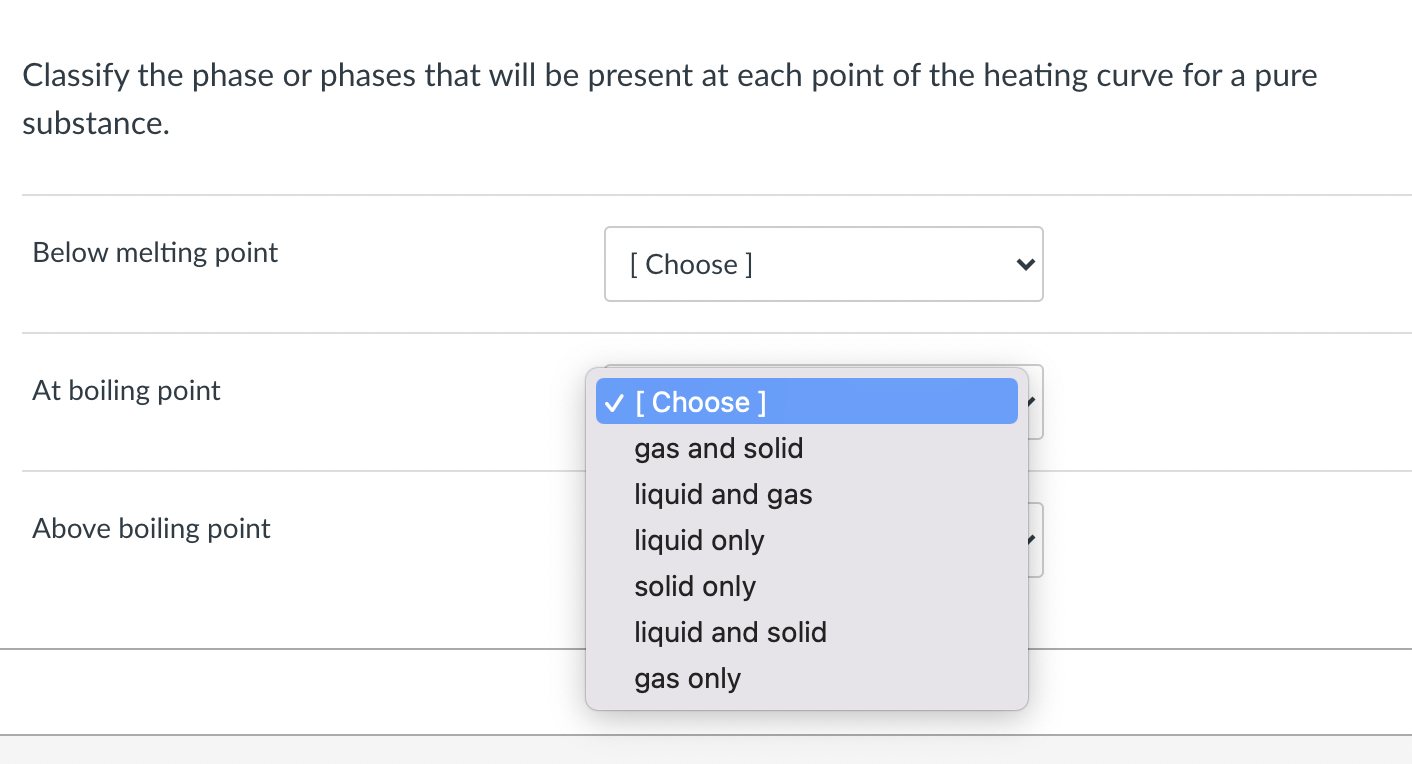The height and width of the screenshot is (764, 1412).
Task: Click the gray footer area at the bottom
Action: coord(706,755)
